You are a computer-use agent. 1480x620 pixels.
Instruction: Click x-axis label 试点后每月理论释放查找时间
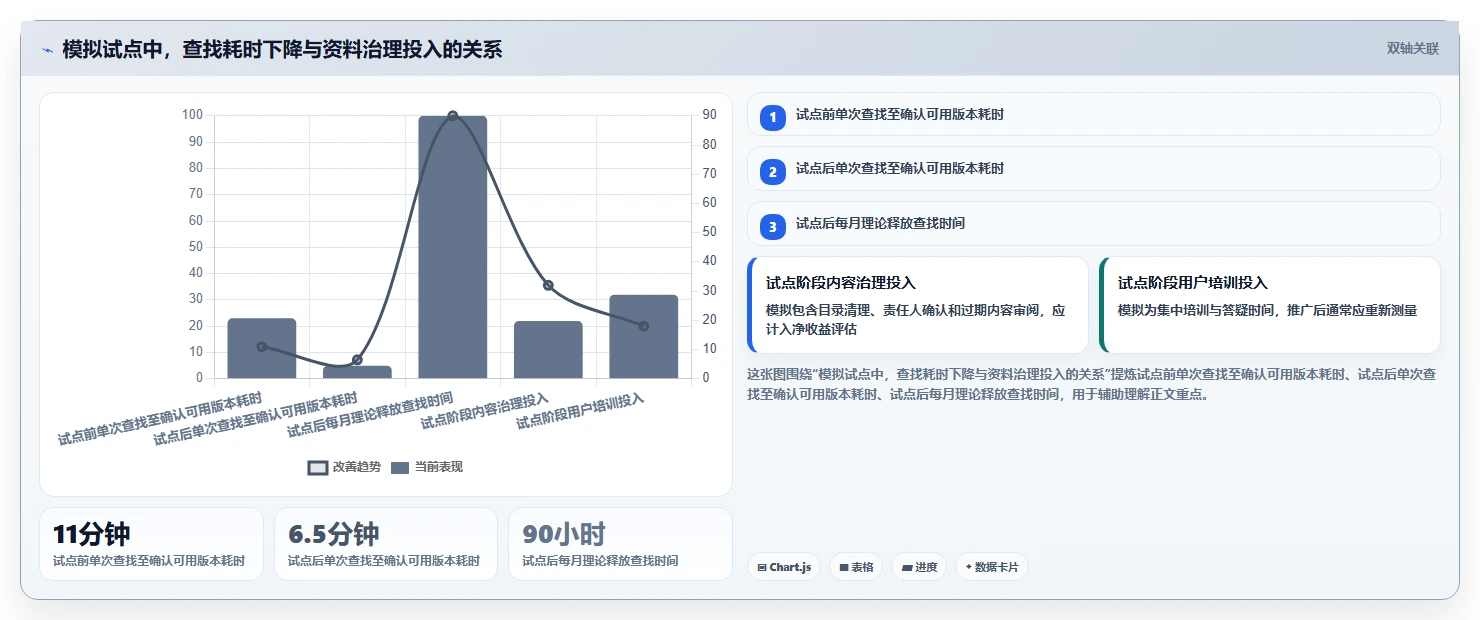pyautogui.click(x=371, y=415)
